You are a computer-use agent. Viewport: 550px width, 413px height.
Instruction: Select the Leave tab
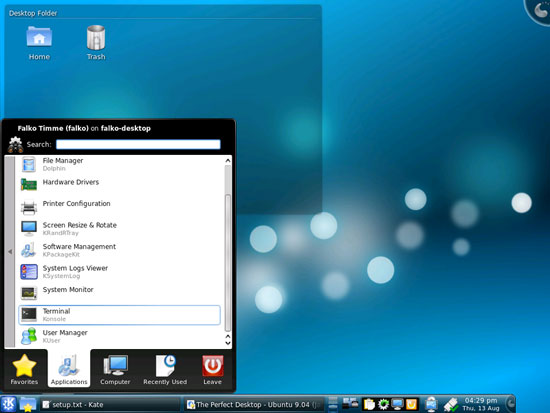pos(213,369)
